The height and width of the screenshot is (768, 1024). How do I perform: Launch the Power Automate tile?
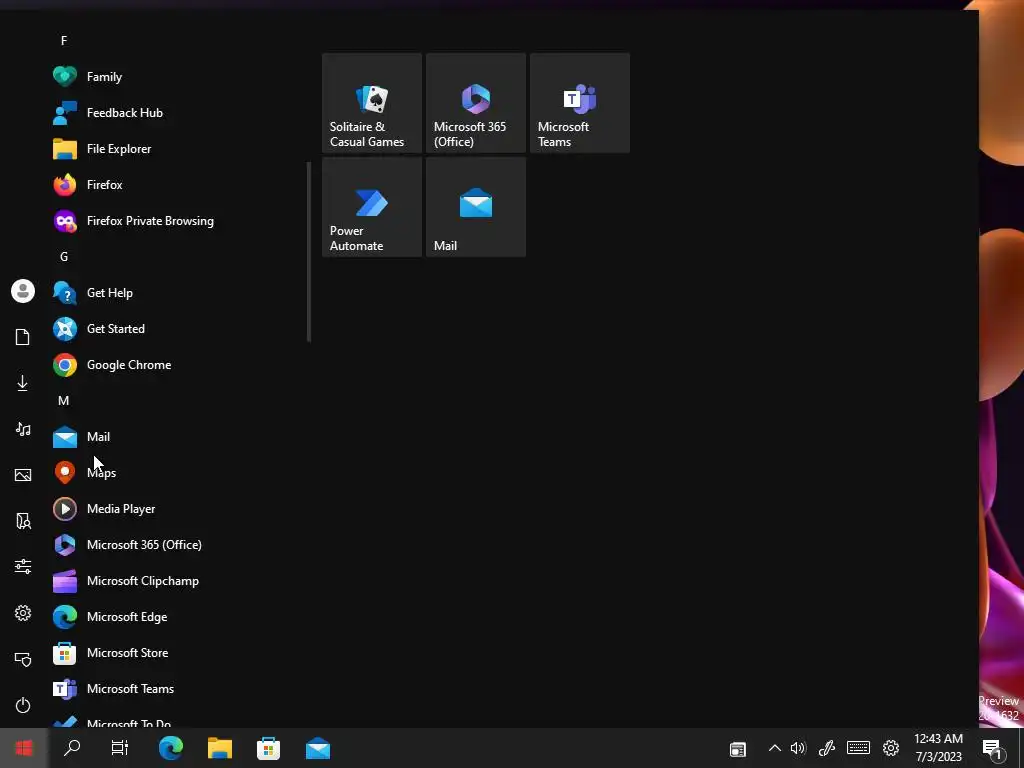point(372,207)
